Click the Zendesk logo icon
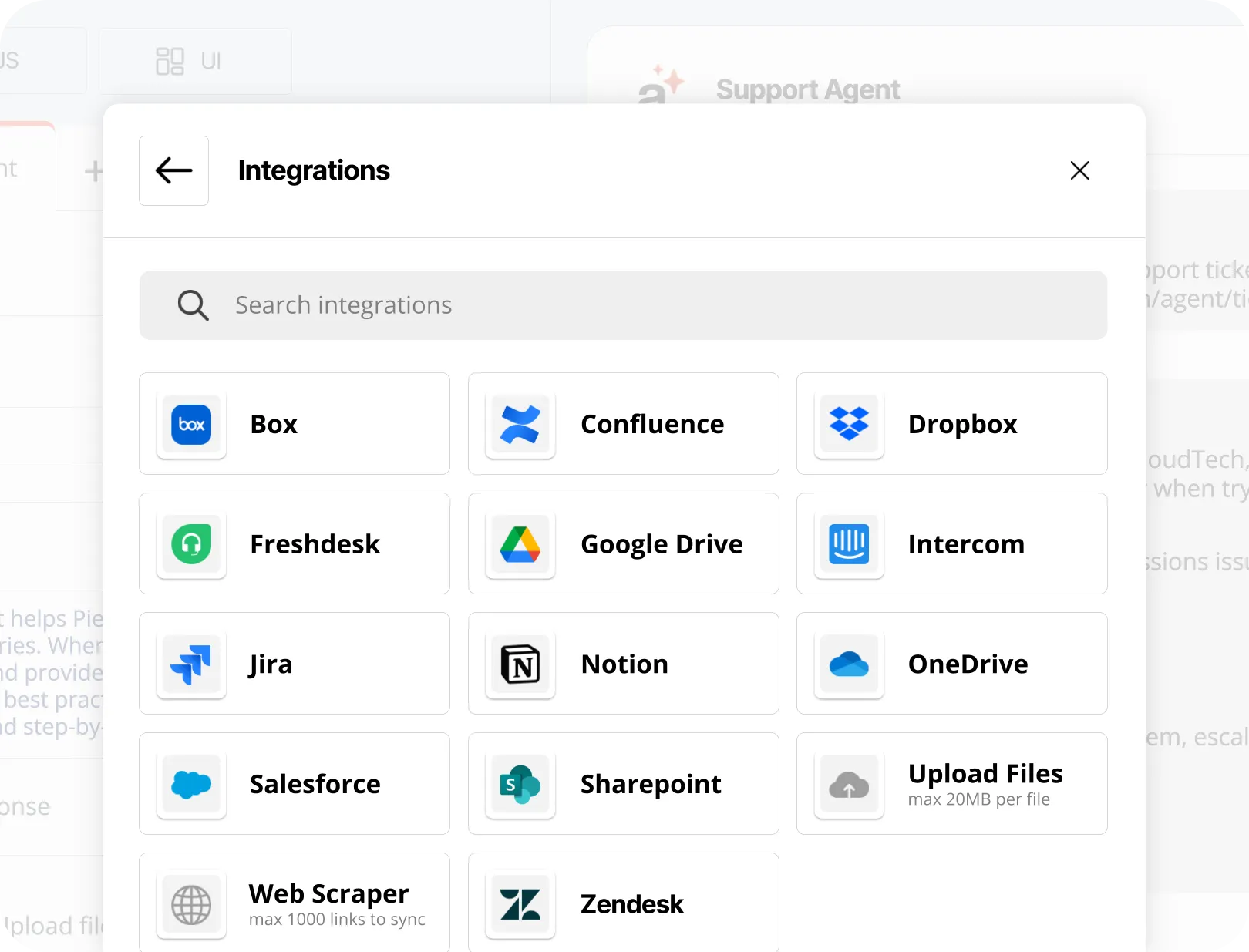This screenshot has width=1249, height=952. [x=520, y=904]
